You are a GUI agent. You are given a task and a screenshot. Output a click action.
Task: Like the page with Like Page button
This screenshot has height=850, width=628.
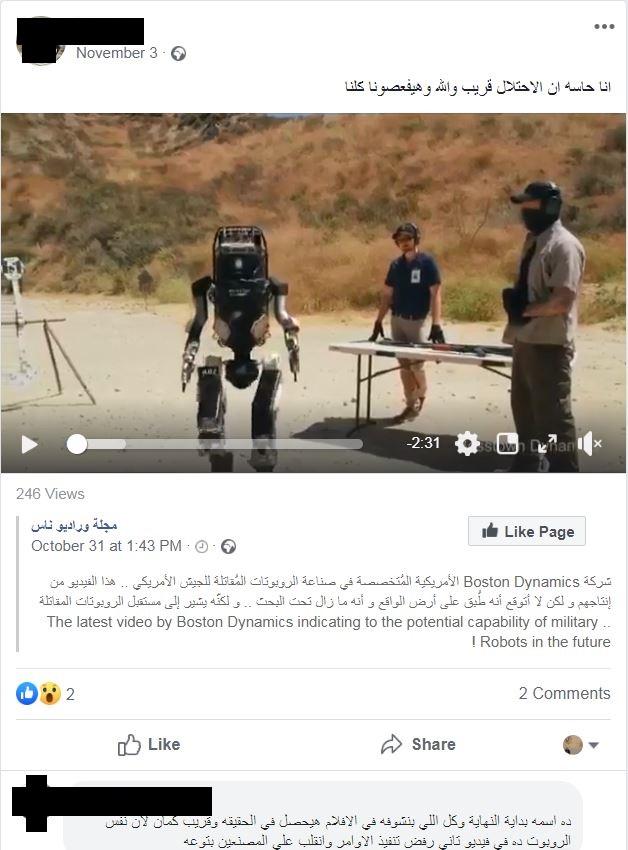(527, 531)
